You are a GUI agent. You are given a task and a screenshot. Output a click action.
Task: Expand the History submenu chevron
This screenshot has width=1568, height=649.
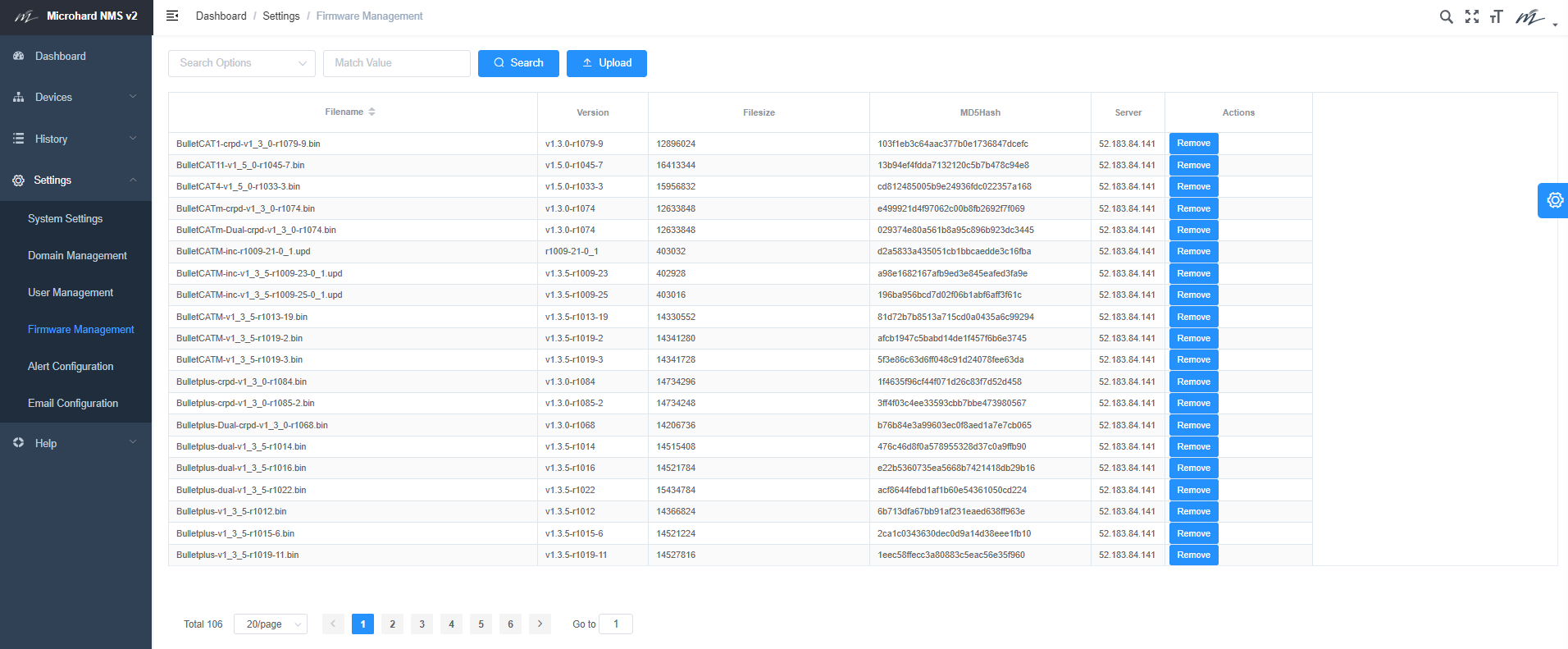pyautogui.click(x=133, y=139)
